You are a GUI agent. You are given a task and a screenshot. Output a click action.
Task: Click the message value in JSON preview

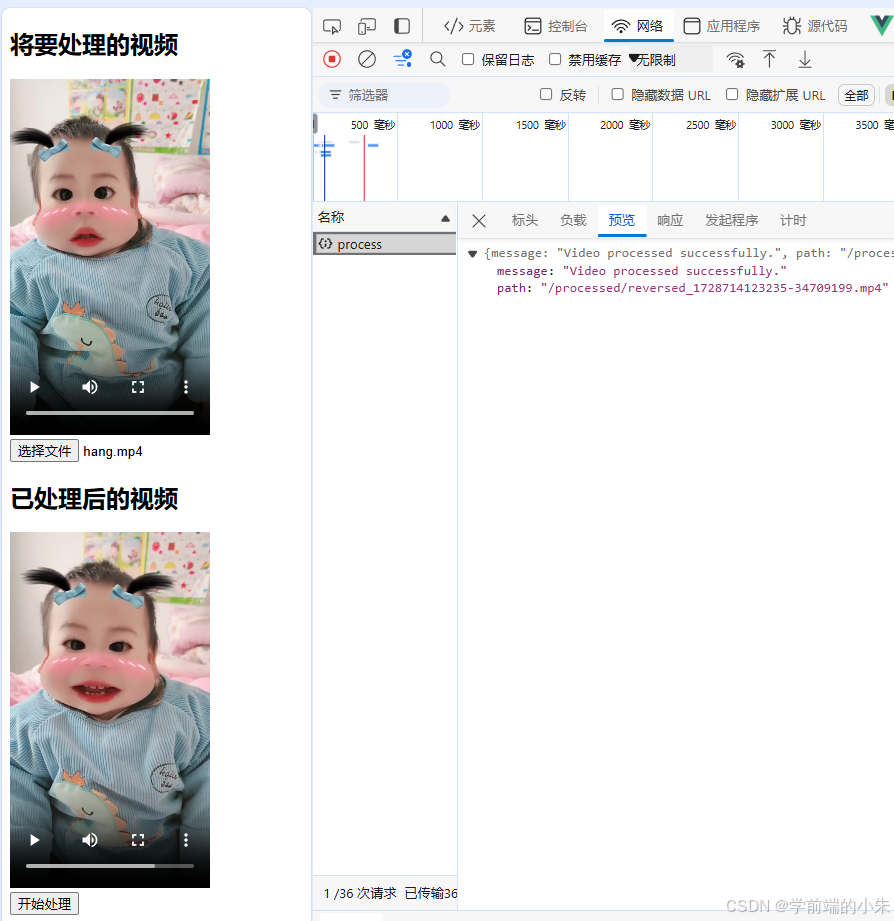674,271
